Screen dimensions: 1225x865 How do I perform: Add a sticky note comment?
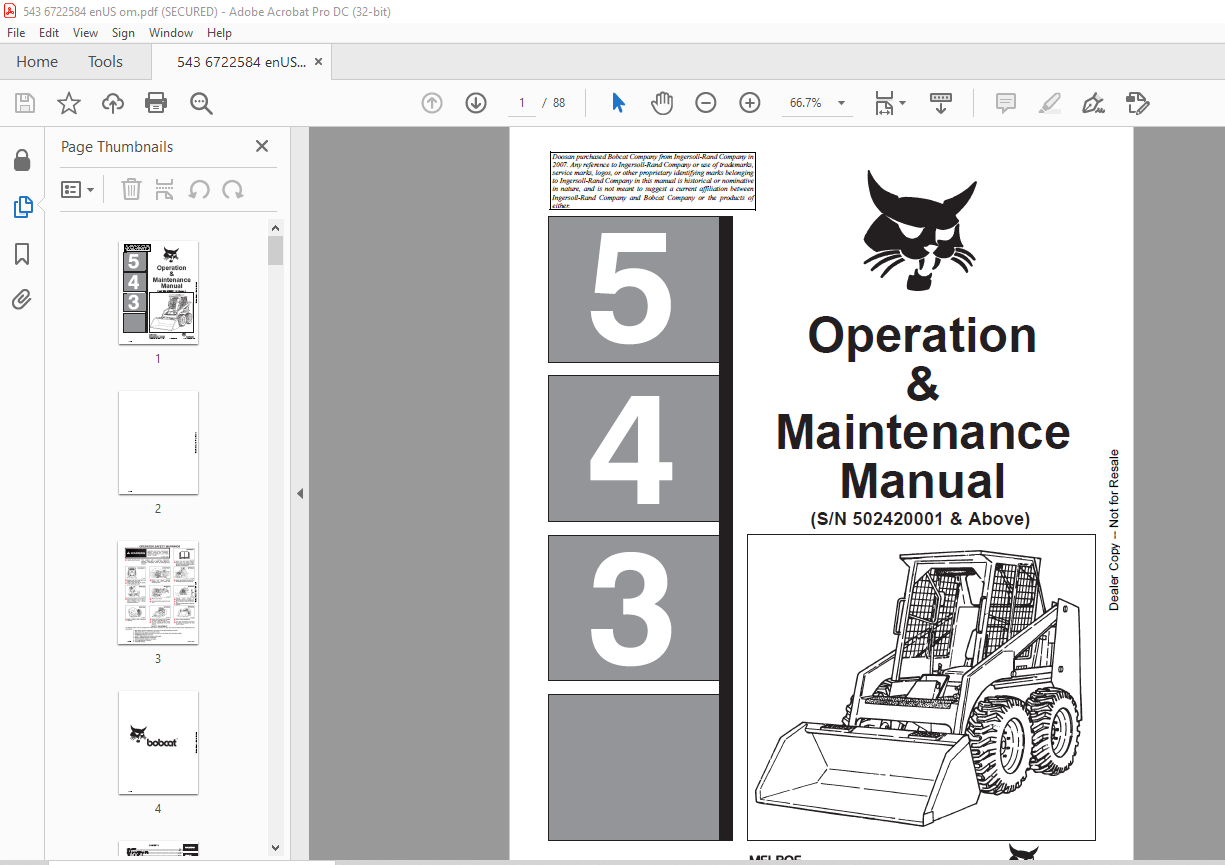point(1006,103)
